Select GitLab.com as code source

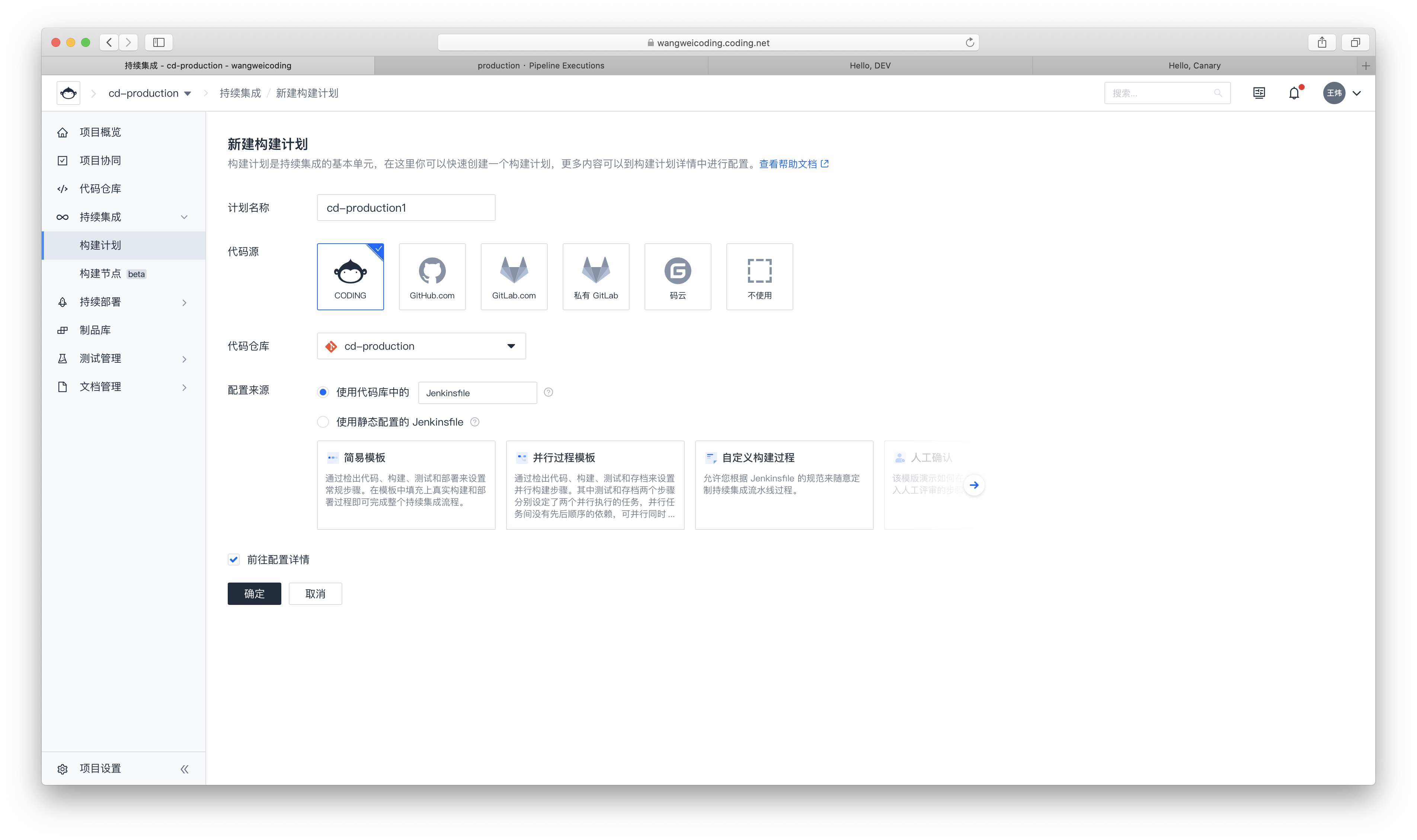514,277
